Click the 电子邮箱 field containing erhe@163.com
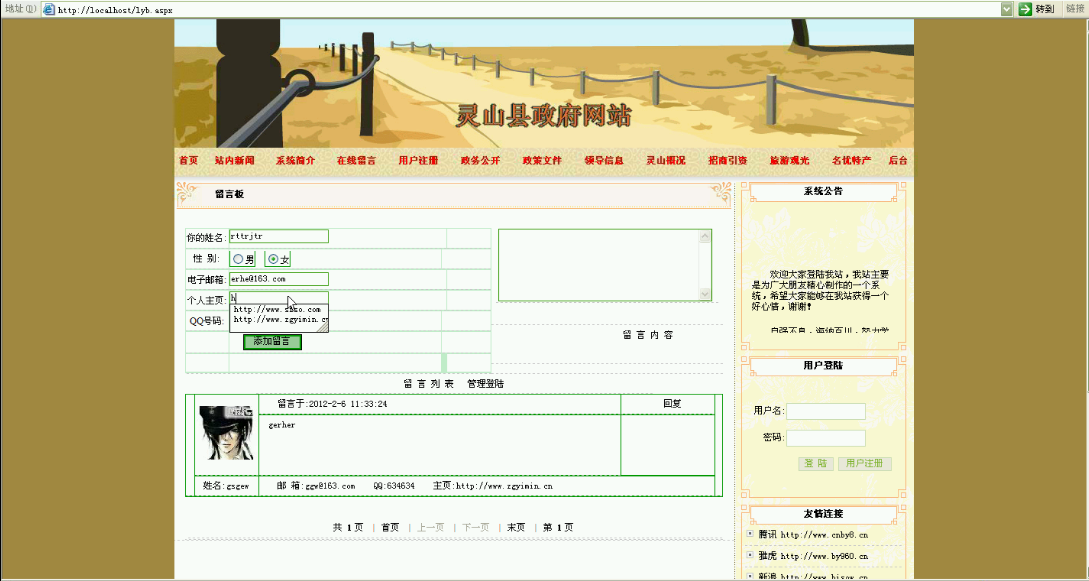Image resolution: width=1089 pixels, height=581 pixels. tap(279, 279)
